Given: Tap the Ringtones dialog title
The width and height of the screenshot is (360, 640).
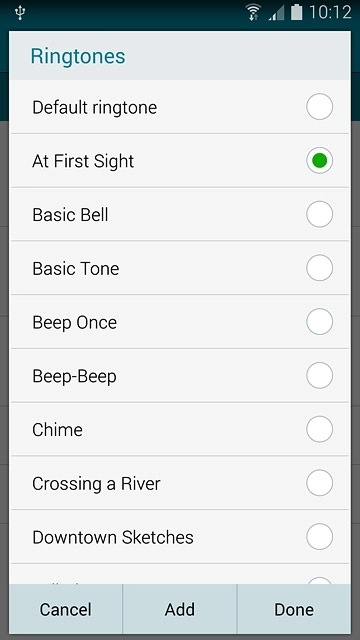Looking at the screenshot, I should click(78, 56).
